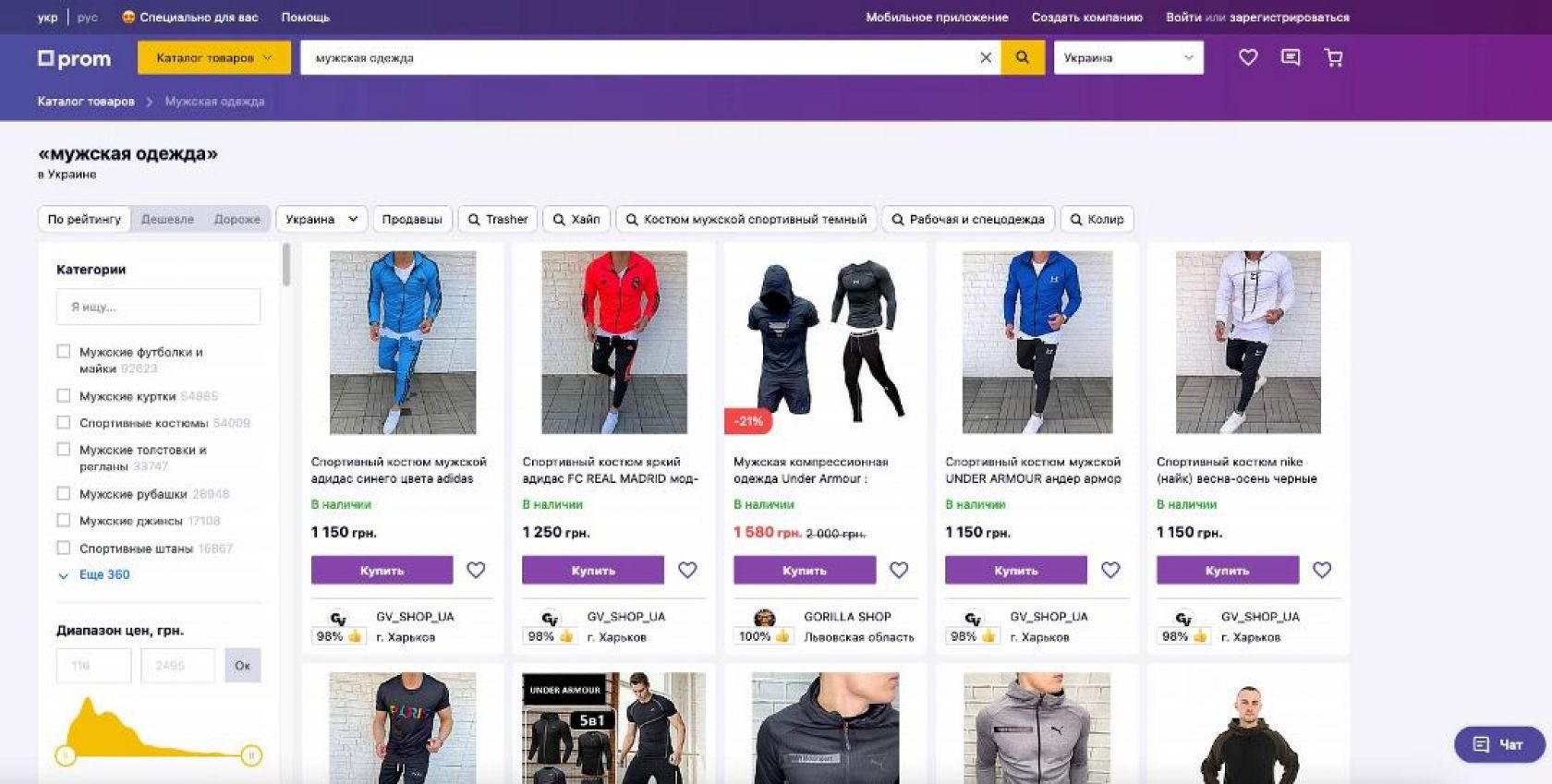This screenshot has height=784, width=1552.
Task: Open Мобильное приложение link
Action: tap(937, 17)
